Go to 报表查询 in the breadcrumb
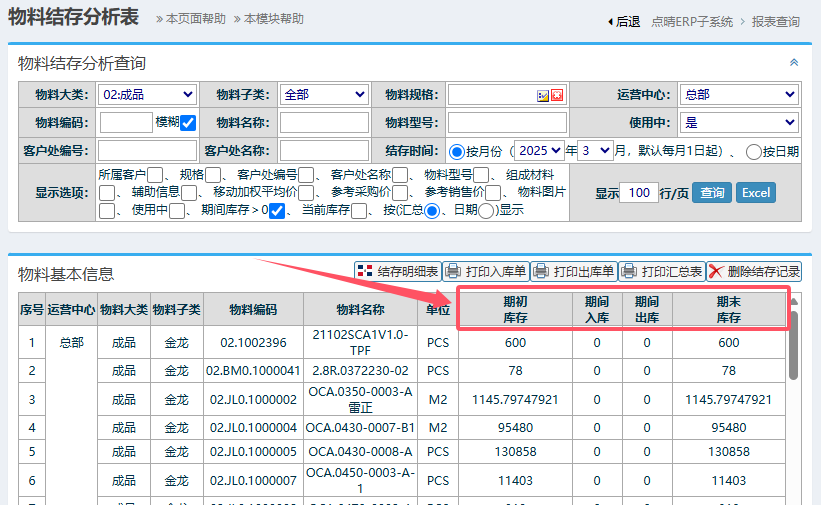Image resolution: width=821 pixels, height=505 pixels. tap(775, 21)
